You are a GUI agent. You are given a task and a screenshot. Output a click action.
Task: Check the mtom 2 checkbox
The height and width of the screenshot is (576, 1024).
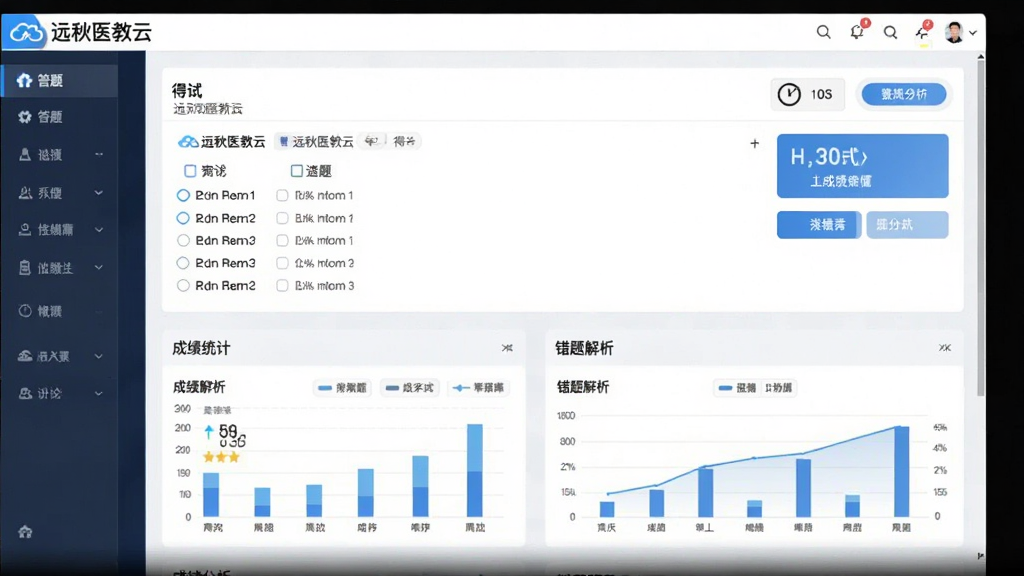pos(282,263)
